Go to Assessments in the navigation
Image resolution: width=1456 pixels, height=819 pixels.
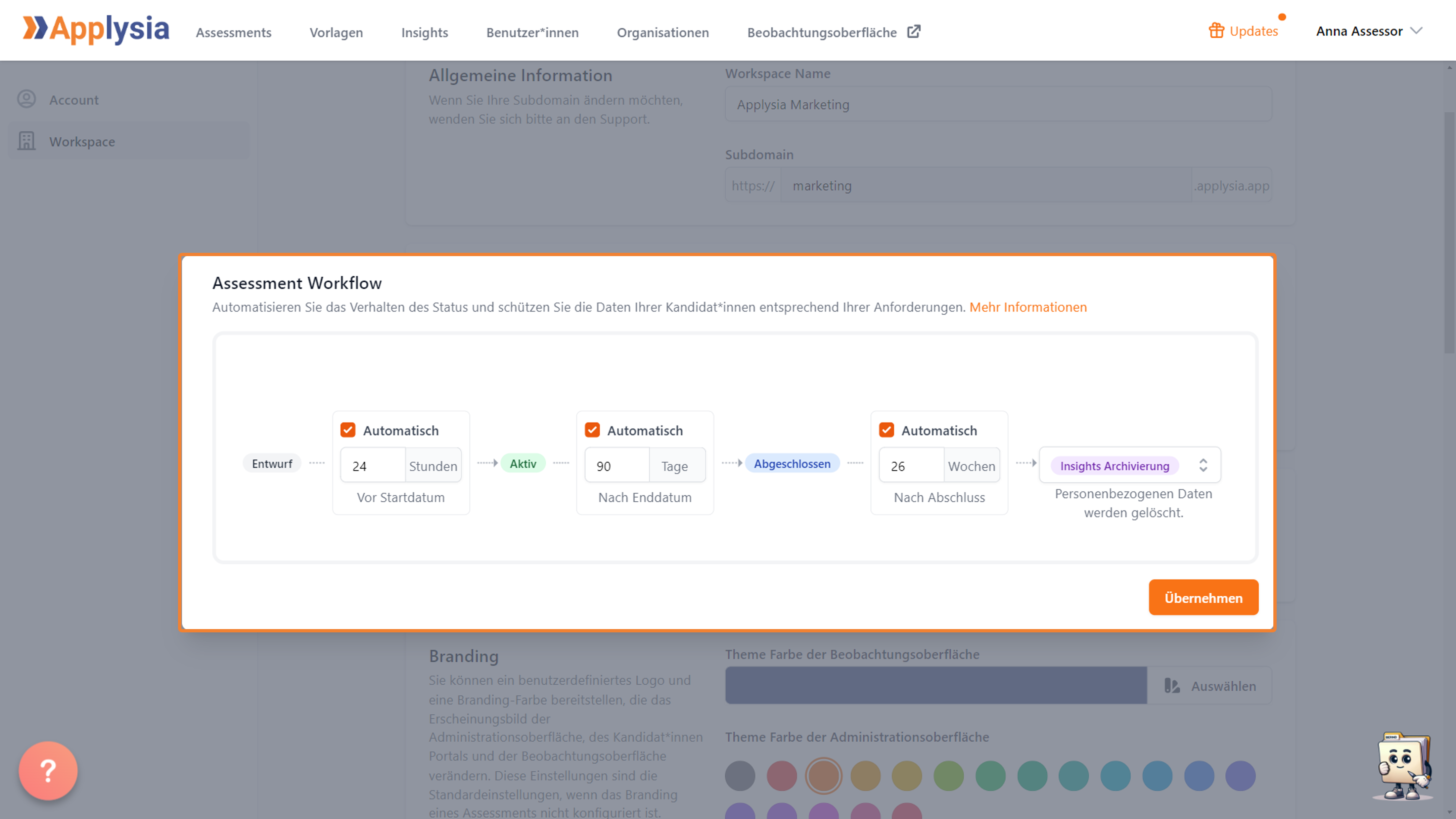click(x=233, y=32)
